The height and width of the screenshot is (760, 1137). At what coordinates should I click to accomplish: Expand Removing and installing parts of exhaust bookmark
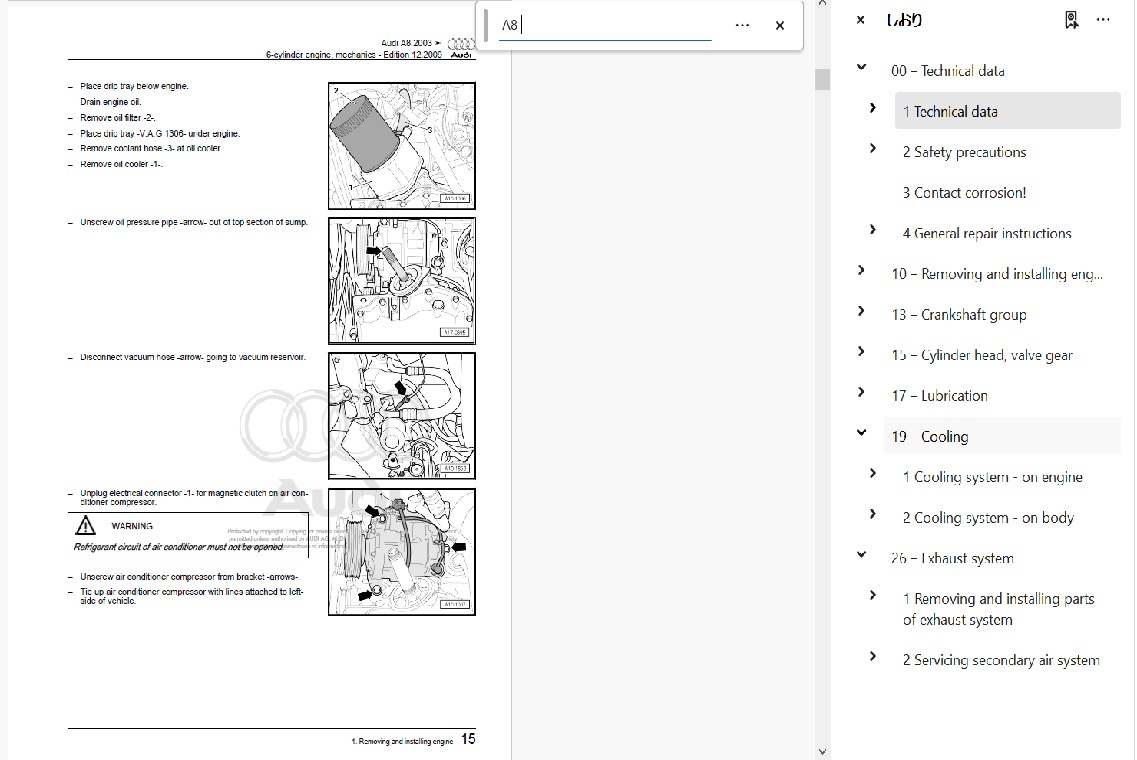click(x=872, y=595)
